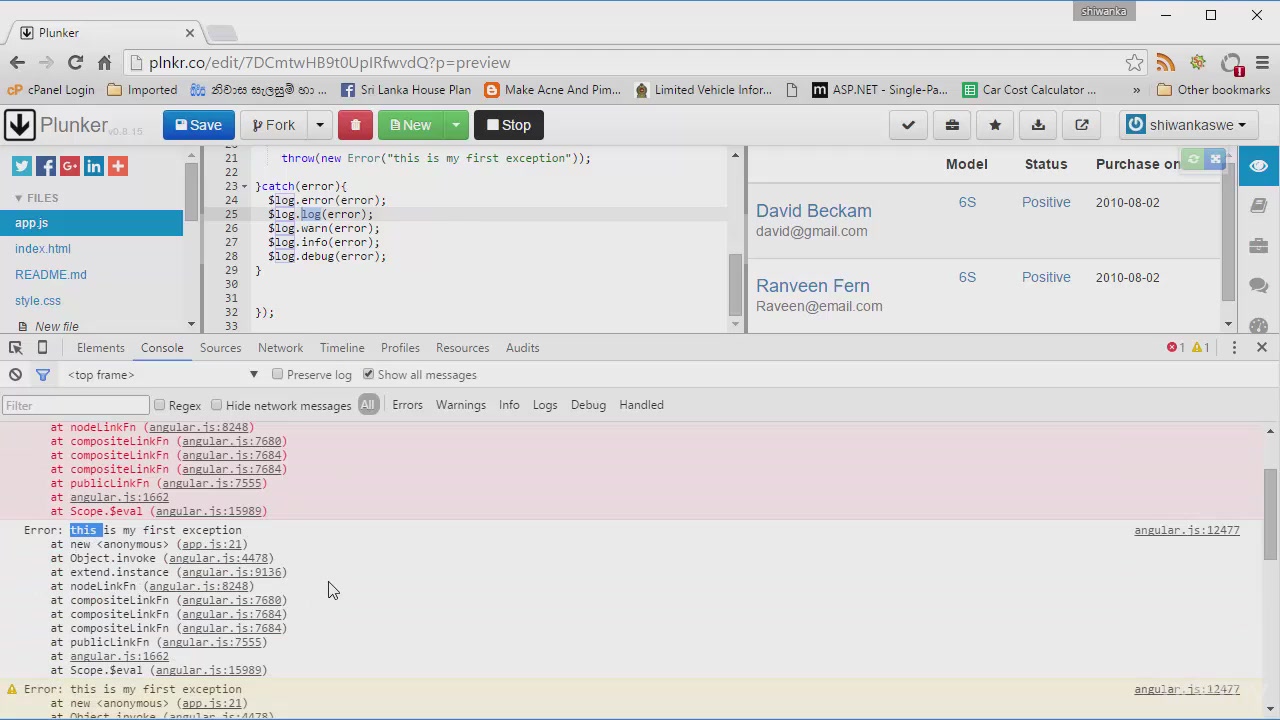1280x720 pixels.
Task: Share plunk on Facebook
Action: tap(45, 166)
